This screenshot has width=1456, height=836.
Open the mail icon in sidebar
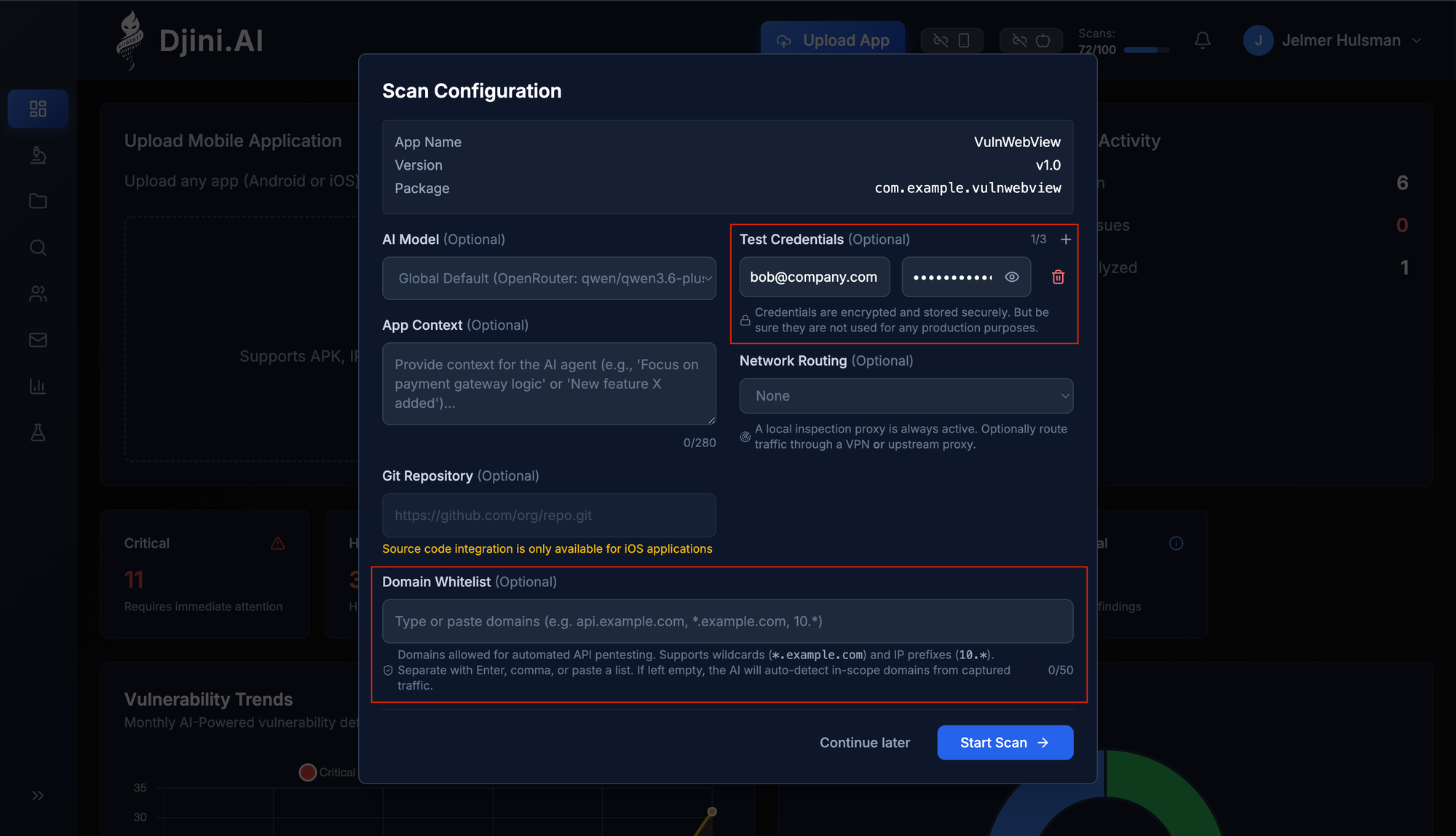click(x=38, y=339)
